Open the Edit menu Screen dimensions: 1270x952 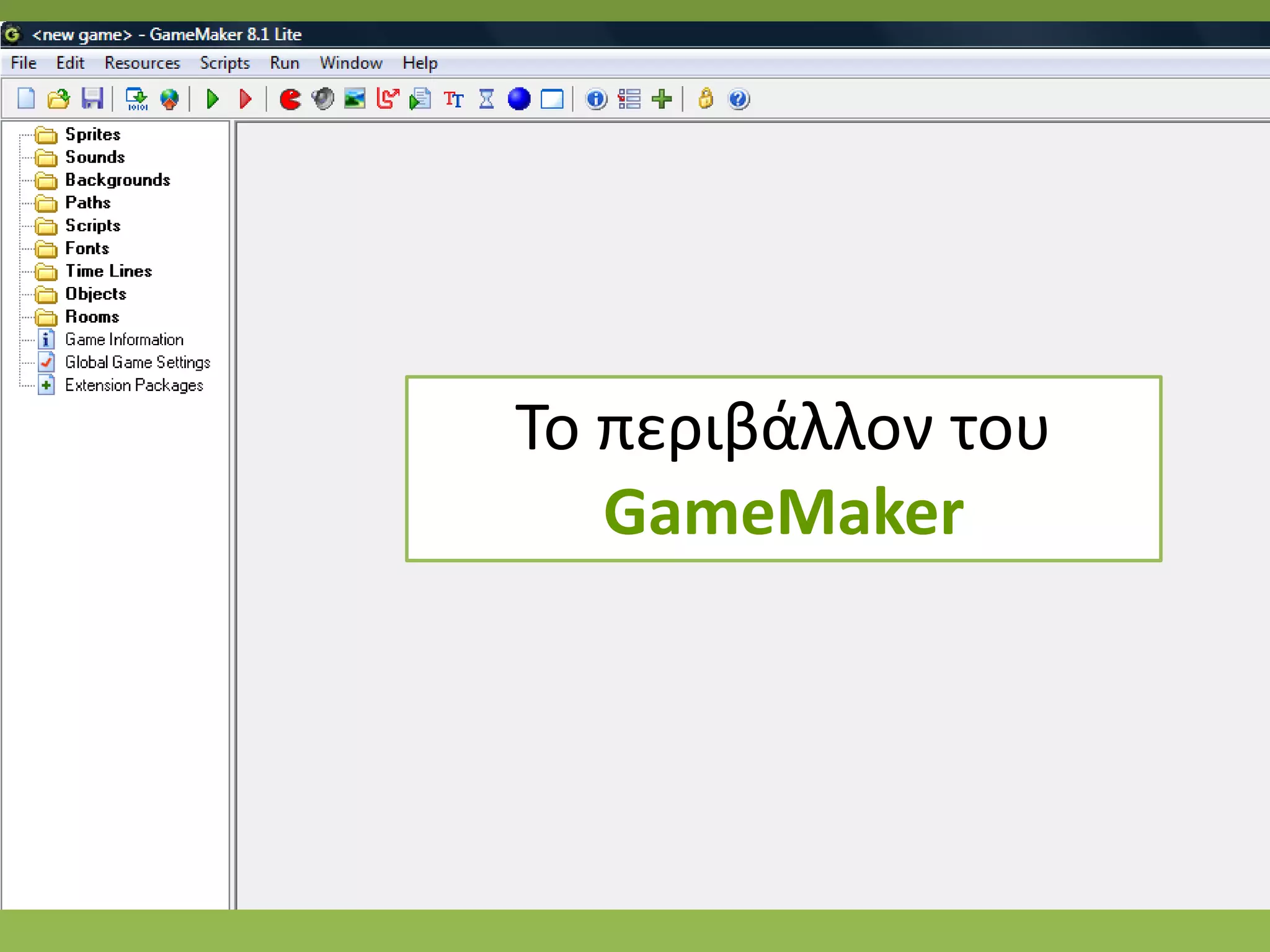coord(70,63)
